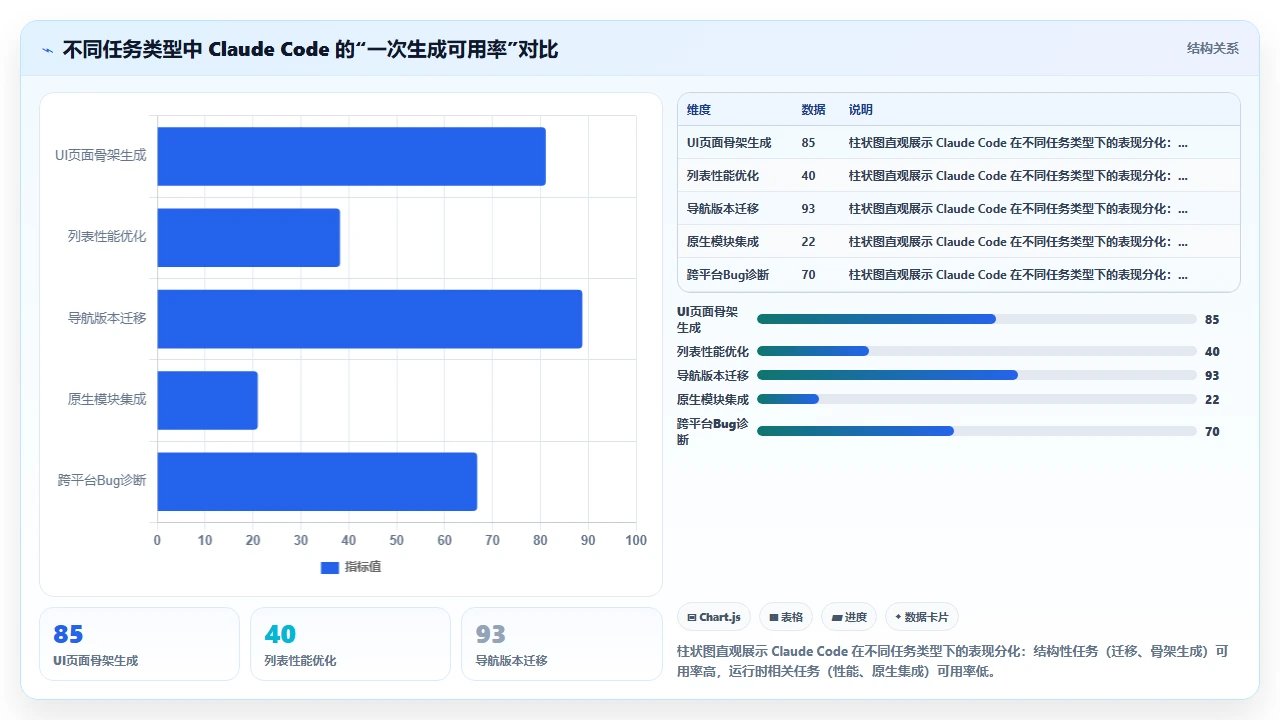This screenshot has width=1280, height=720.
Task: Click value 70 in the table
Action: coord(808,275)
